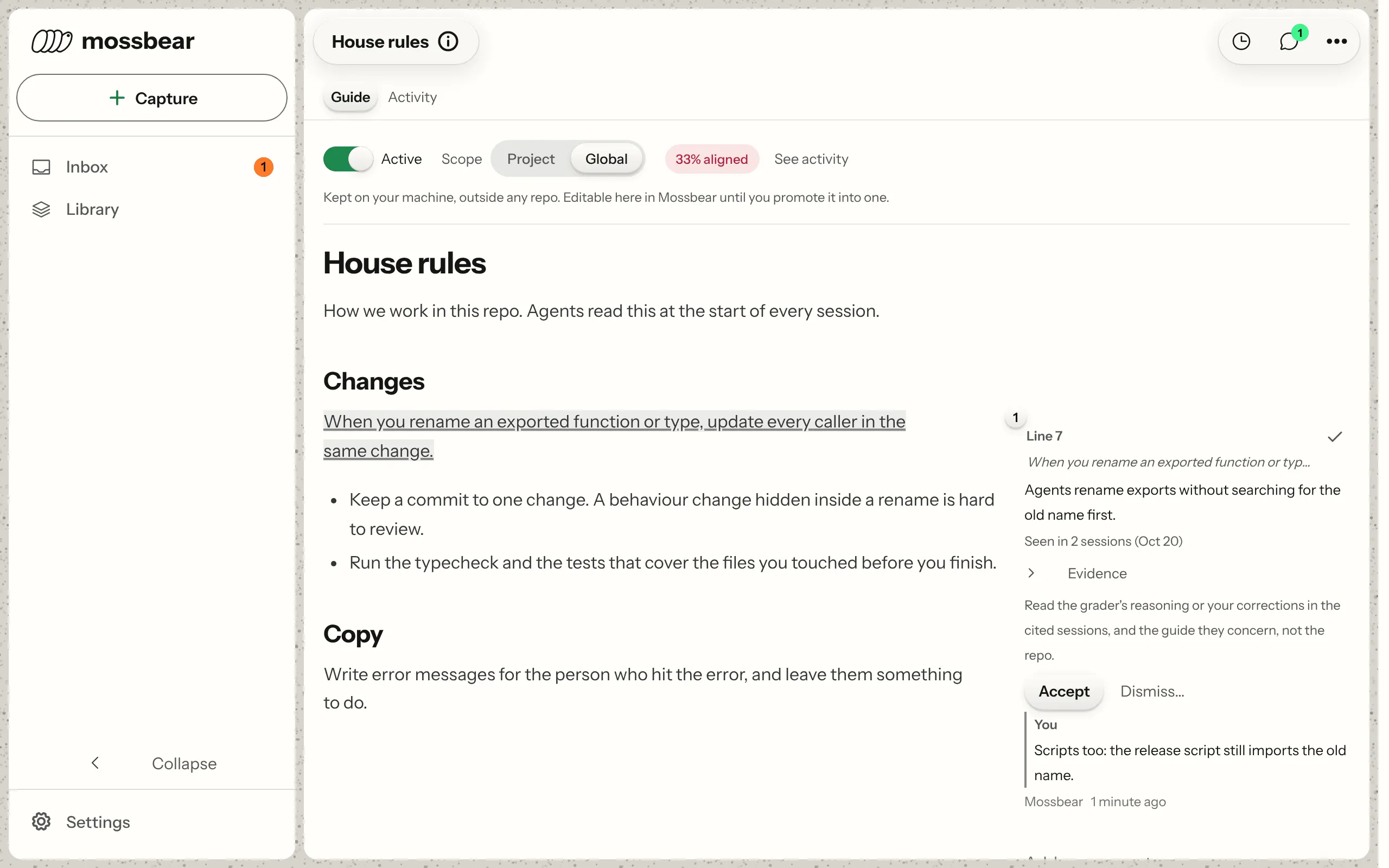Click the mossbear logo icon

point(52,41)
